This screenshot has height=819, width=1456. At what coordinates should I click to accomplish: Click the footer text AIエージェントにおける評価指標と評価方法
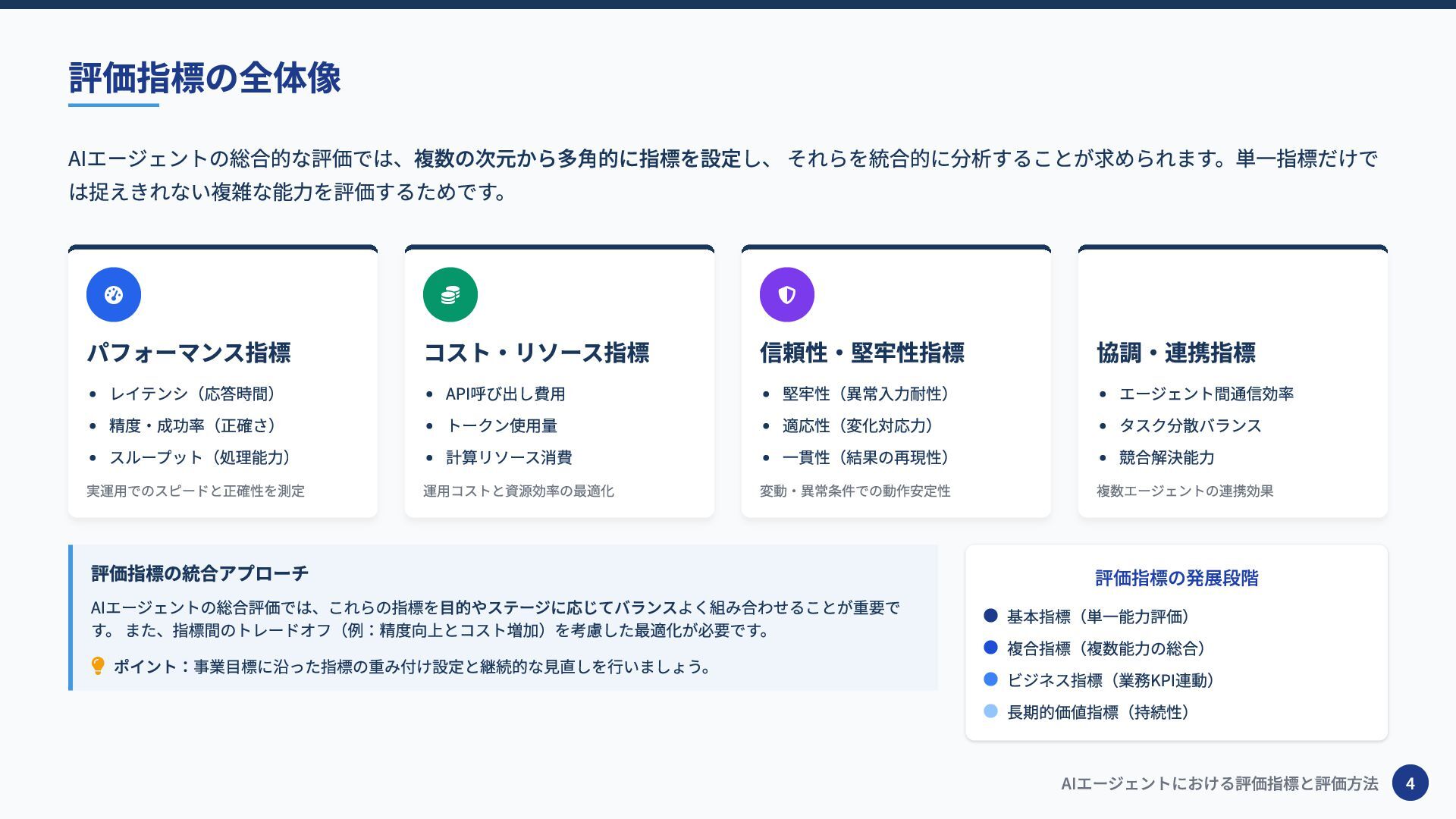[1219, 783]
